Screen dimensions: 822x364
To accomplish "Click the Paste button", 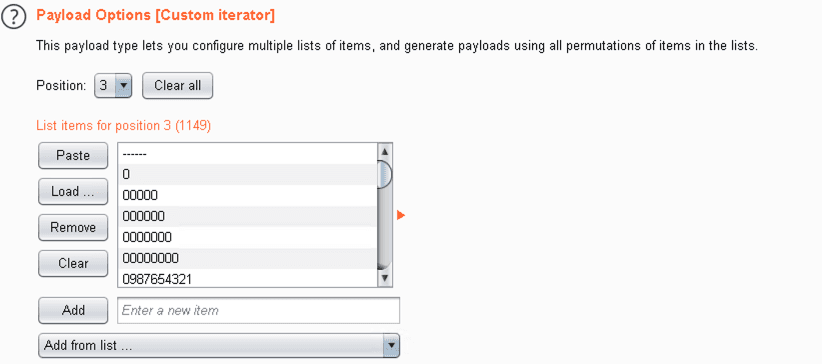I will tap(73, 156).
